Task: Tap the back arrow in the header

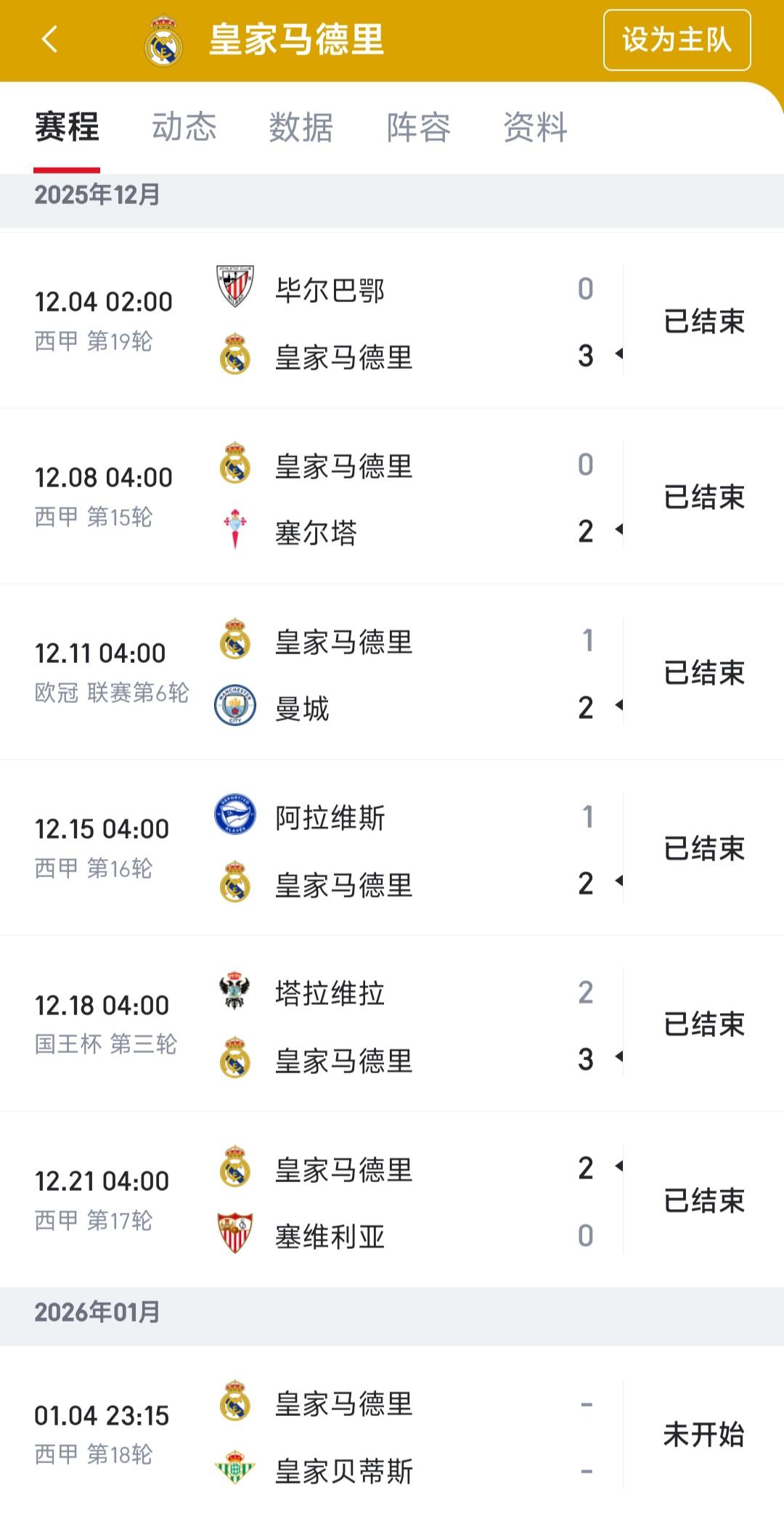Action: [49, 39]
